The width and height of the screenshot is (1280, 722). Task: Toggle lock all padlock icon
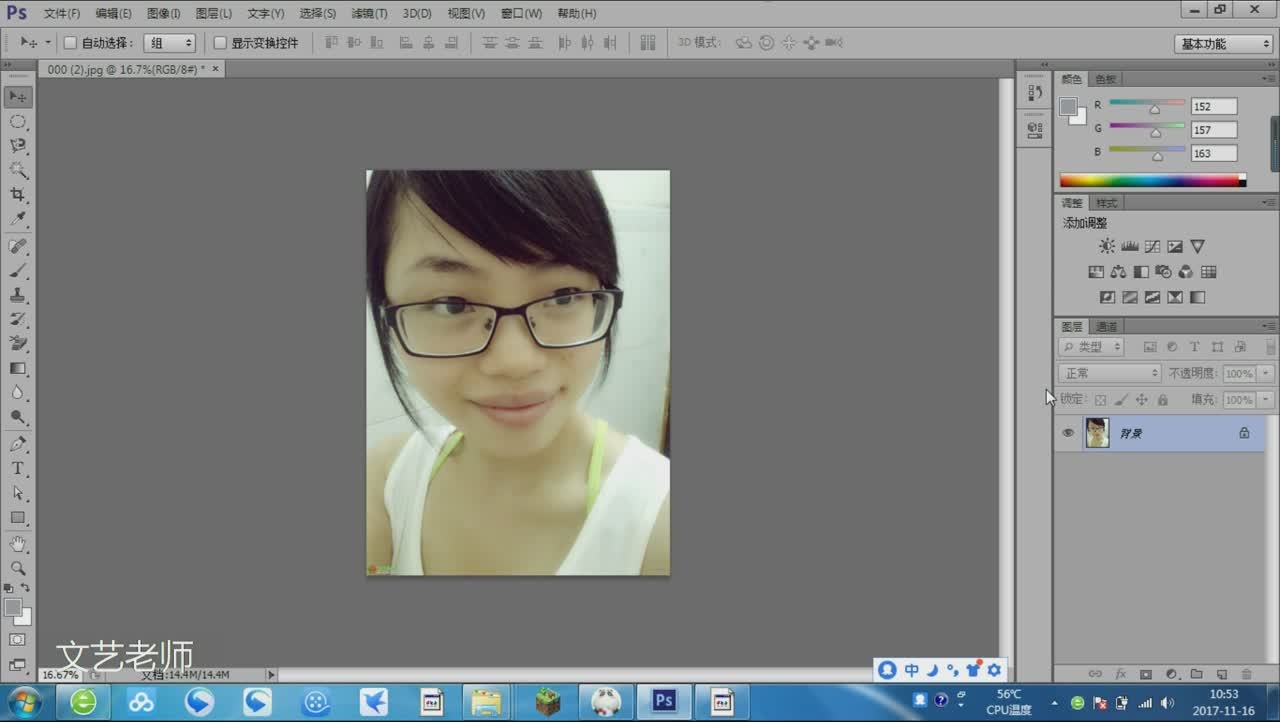(1162, 400)
